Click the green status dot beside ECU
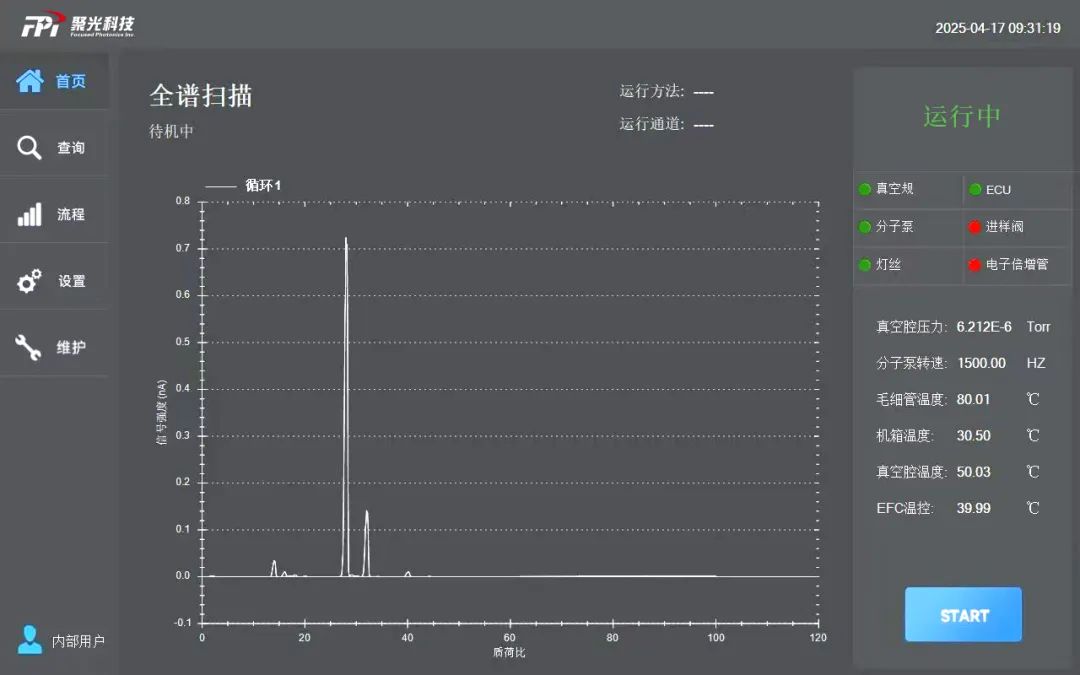The width and height of the screenshot is (1080, 675). tap(975, 189)
